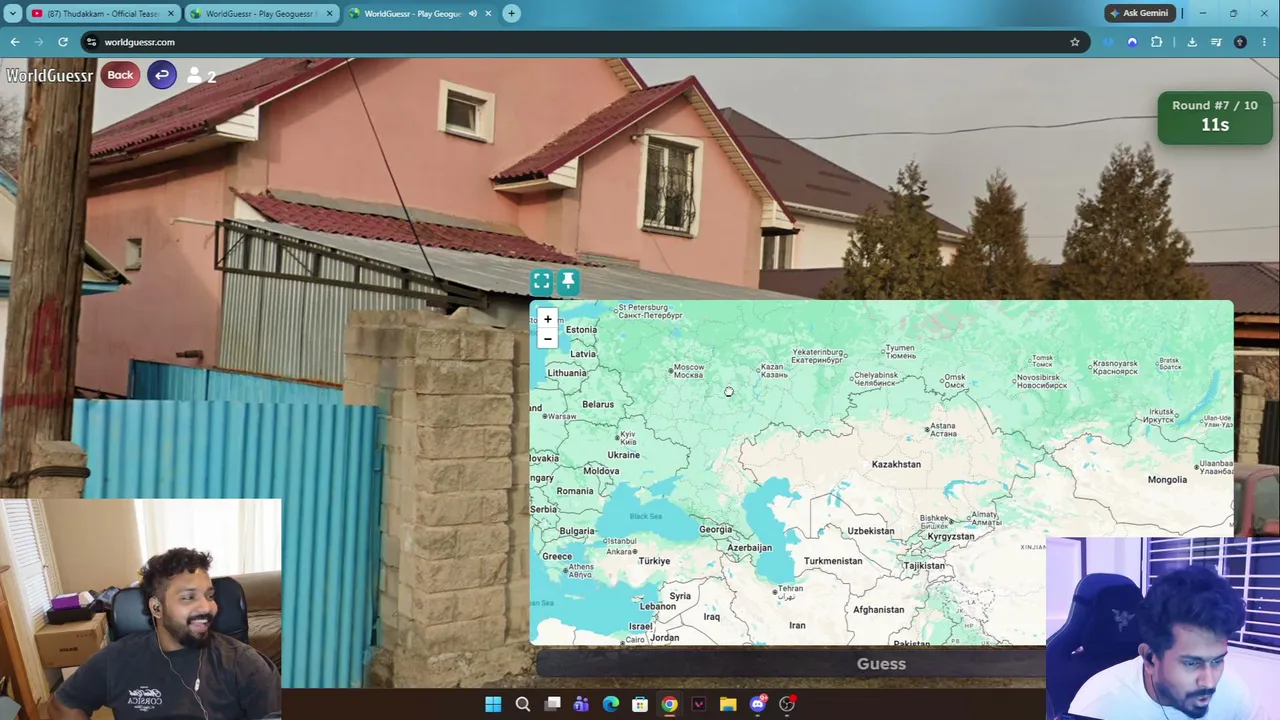1280x720 pixels.
Task: Click the red Back button
Action: tap(120, 75)
